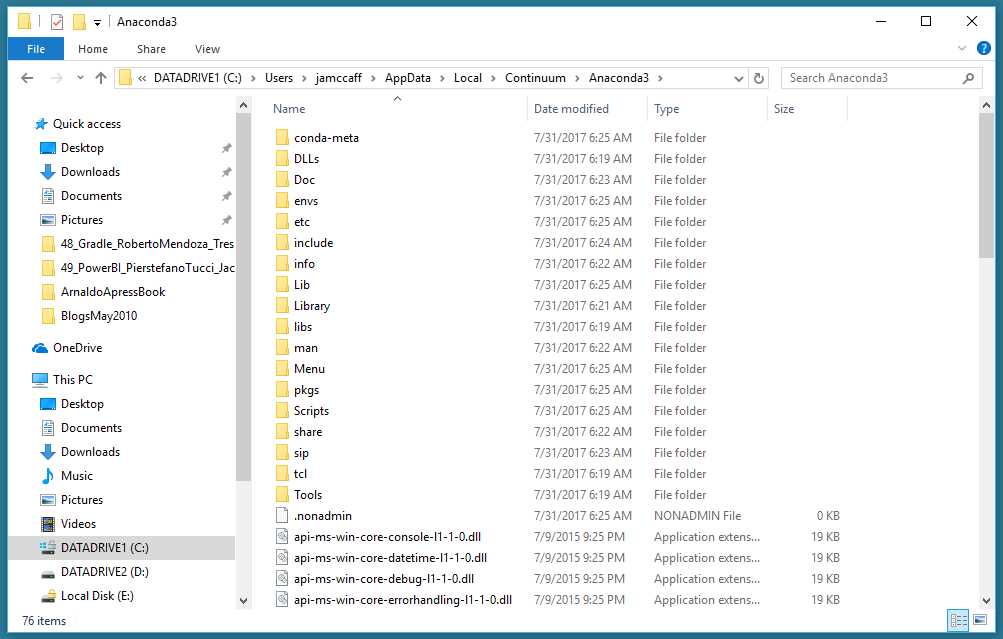The height and width of the screenshot is (639, 1003).
Task: Select Local Disk (E:) drive
Action: pyautogui.click(x=97, y=596)
